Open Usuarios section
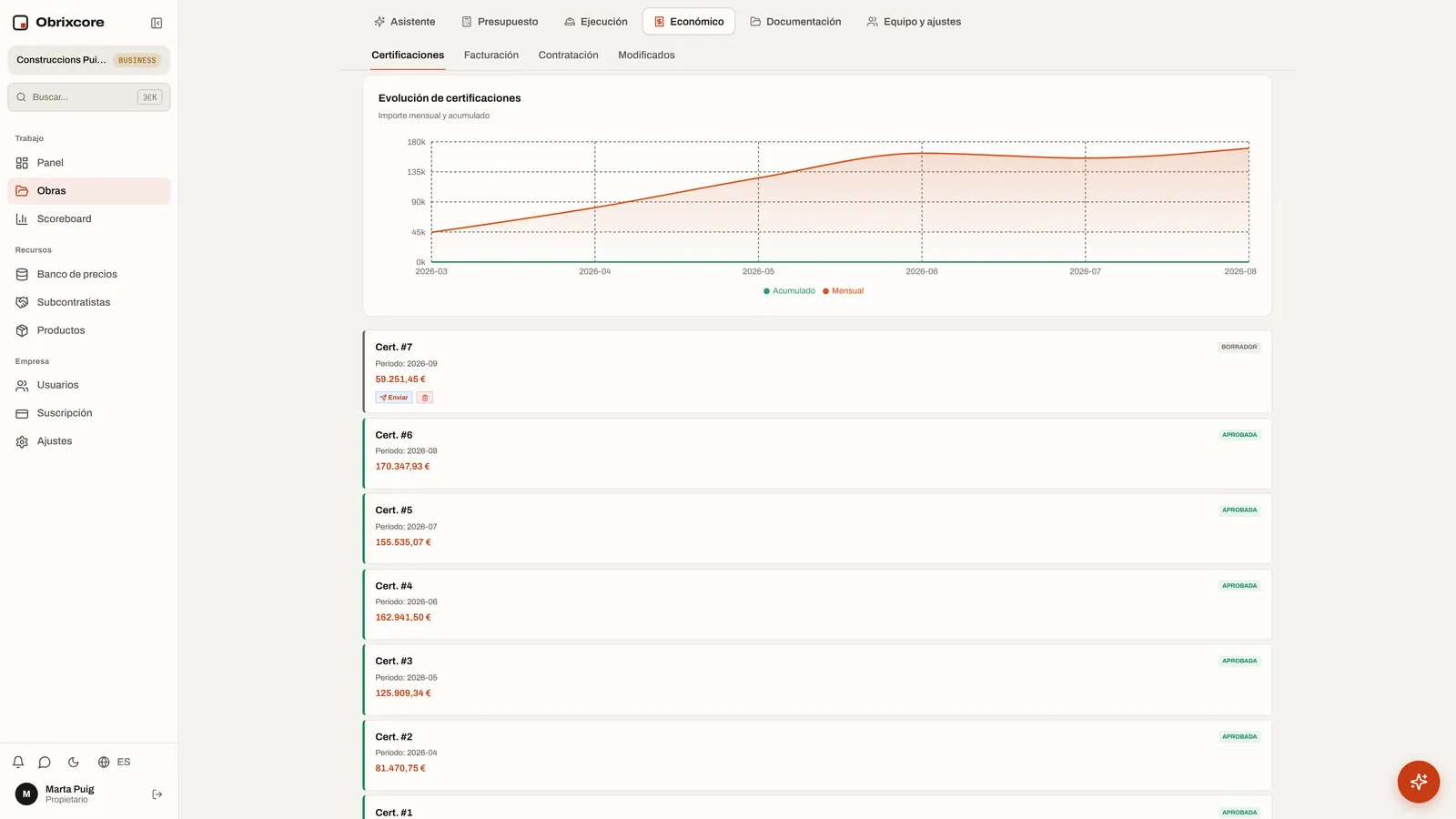1456x819 pixels. click(x=89, y=385)
